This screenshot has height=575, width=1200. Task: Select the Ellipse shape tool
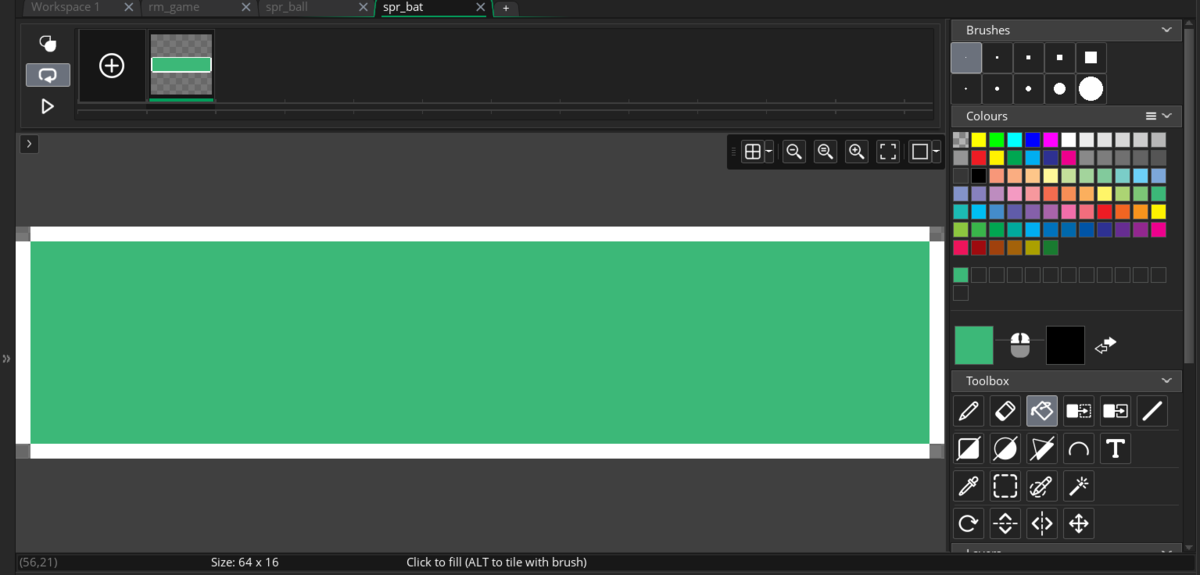click(x=1005, y=448)
